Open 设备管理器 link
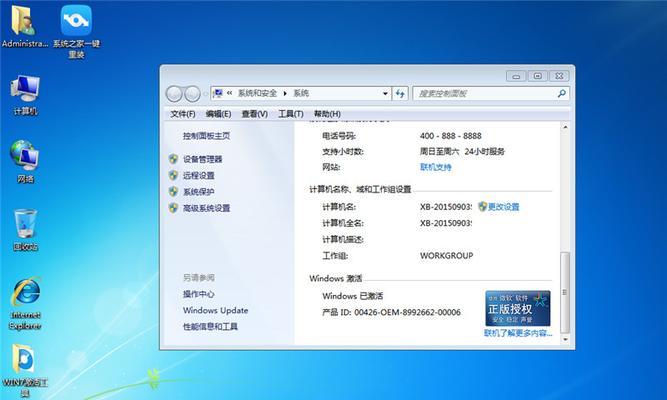The image size is (667, 400). click(x=202, y=159)
